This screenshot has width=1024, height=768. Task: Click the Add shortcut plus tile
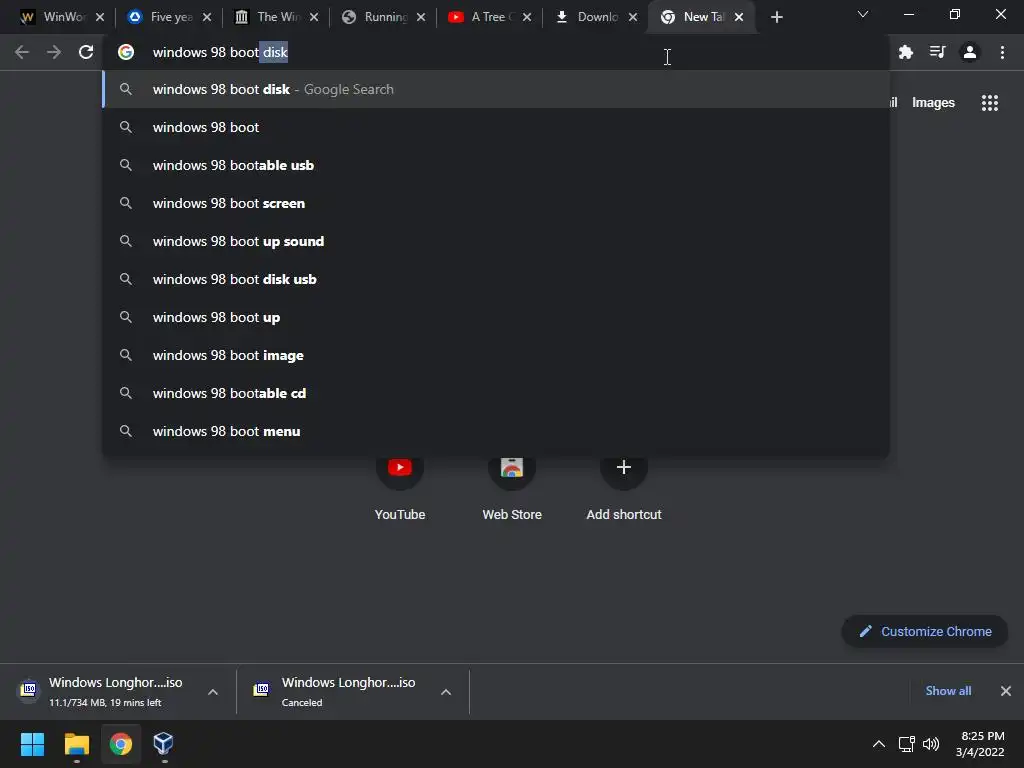pyautogui.click(x=624, y=488)
